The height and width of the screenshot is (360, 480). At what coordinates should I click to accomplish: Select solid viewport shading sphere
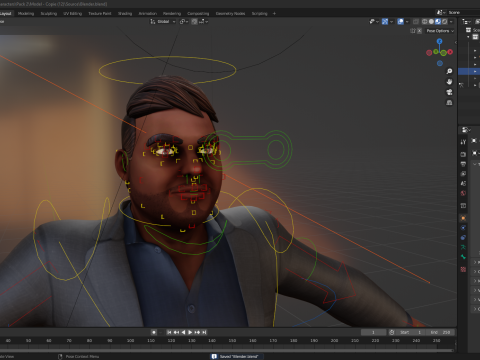(431, 21)
